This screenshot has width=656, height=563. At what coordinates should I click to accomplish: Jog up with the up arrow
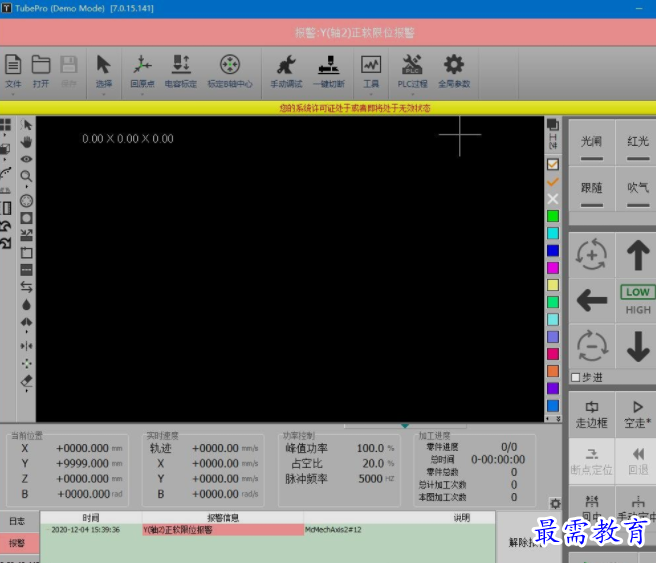(638, 255)
